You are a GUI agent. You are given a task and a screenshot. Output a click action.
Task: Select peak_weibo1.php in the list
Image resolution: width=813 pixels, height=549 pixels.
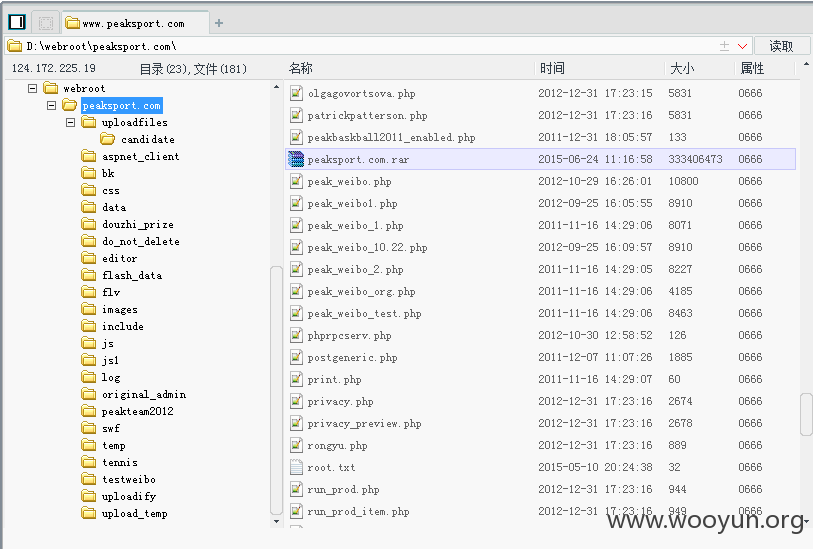point(352,204)
